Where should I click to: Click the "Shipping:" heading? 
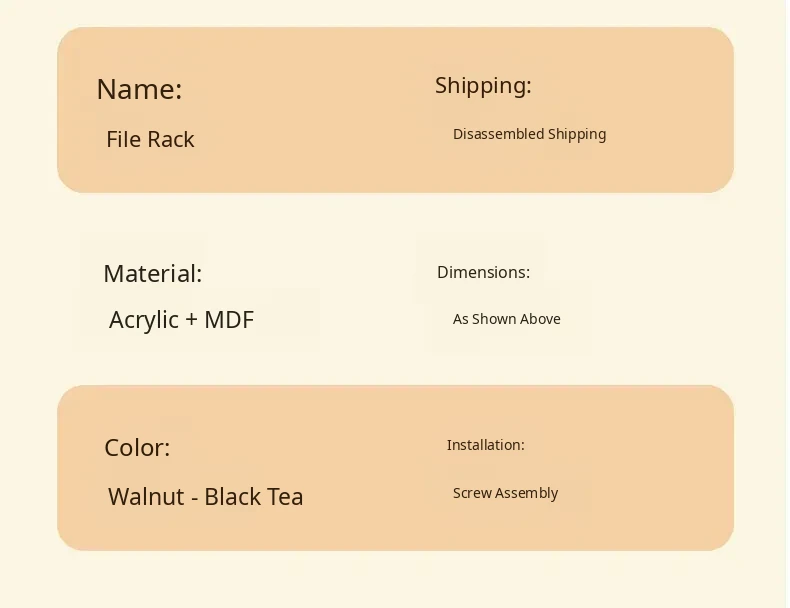[x=483, y=86]
